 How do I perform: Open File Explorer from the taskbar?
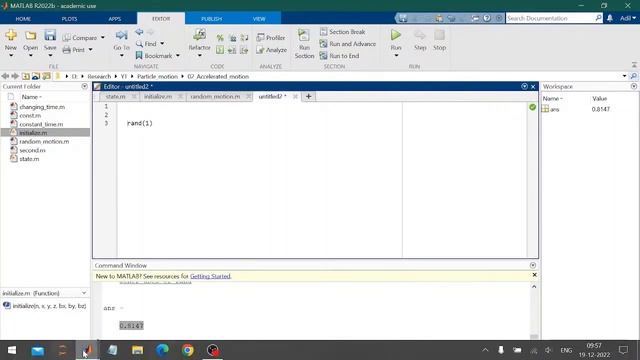(x=138, y=350)
